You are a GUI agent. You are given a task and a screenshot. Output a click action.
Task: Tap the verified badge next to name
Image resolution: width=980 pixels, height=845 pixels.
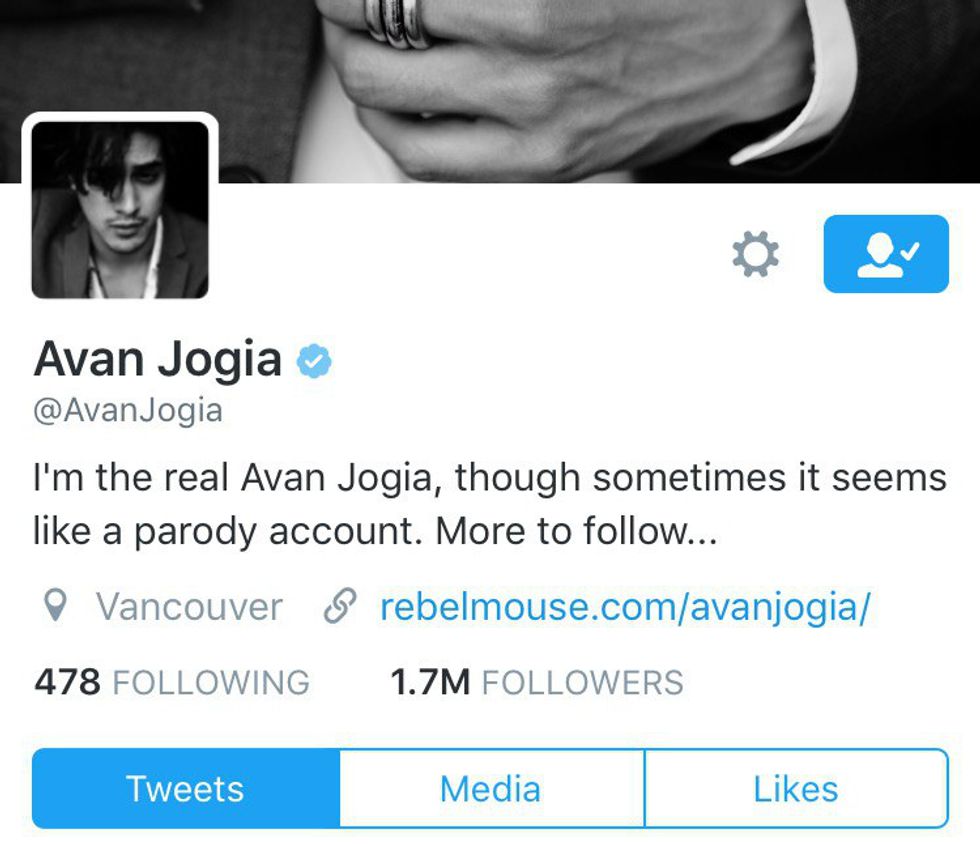(314, 361)
